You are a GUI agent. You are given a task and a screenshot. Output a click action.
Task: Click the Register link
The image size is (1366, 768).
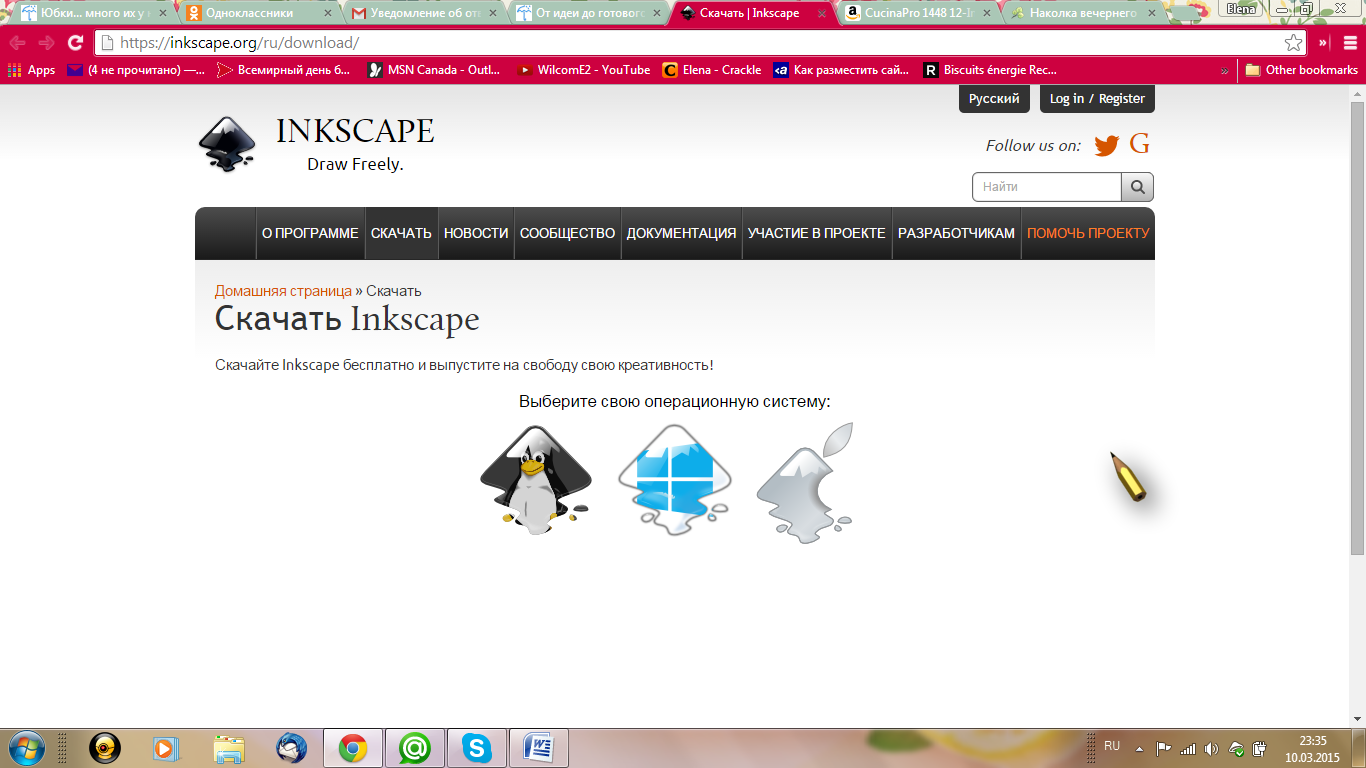(1122, 99)
